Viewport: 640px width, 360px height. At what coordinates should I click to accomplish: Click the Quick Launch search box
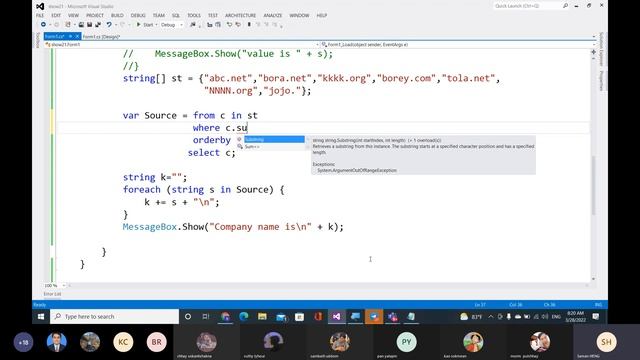[x=531, y=6]
